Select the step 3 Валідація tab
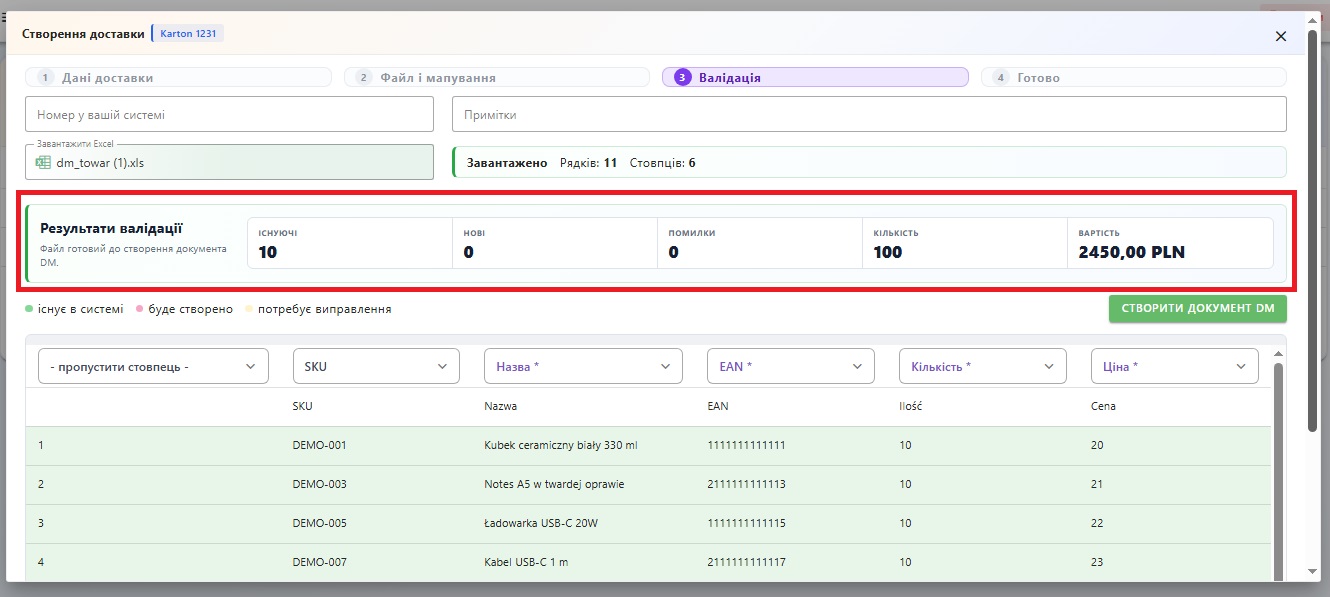The image size is (1330, 597). pos(815,77)
